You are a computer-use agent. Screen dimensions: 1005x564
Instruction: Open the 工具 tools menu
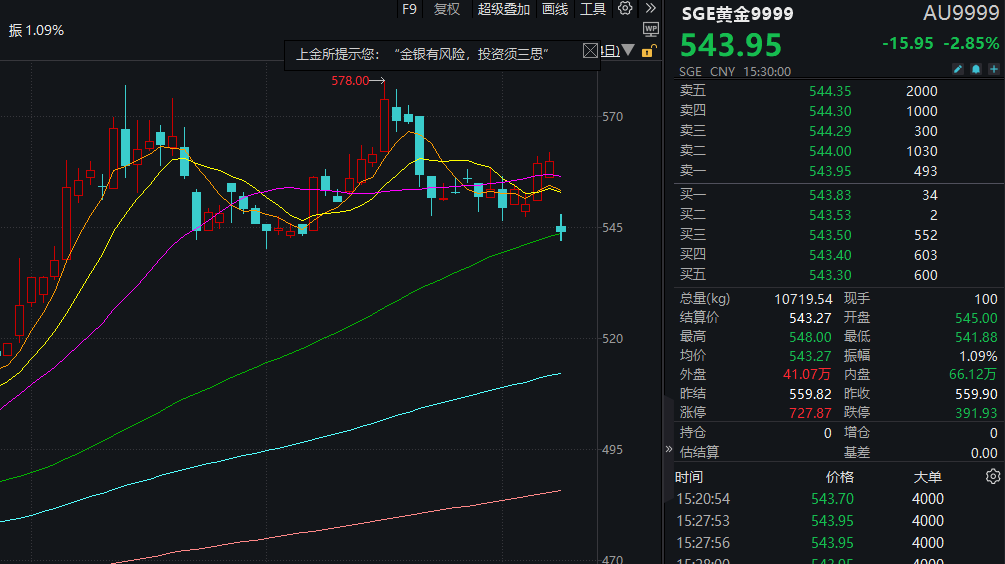click(593, 9)
